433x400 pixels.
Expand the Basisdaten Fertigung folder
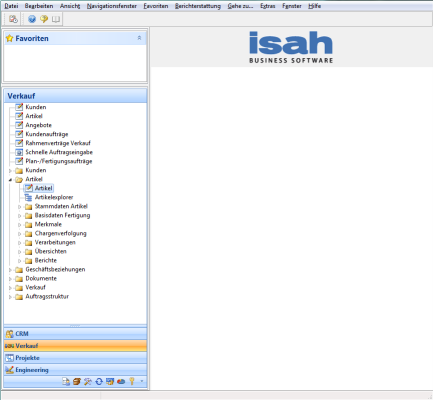tap(20, 216)
